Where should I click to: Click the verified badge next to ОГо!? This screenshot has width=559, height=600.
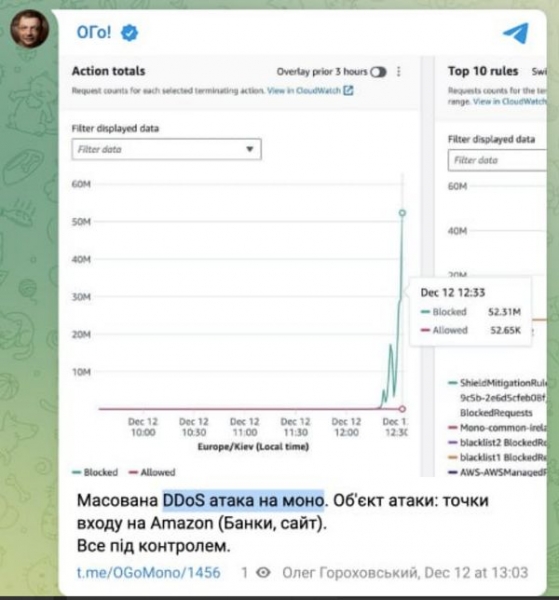coord(129,33)
